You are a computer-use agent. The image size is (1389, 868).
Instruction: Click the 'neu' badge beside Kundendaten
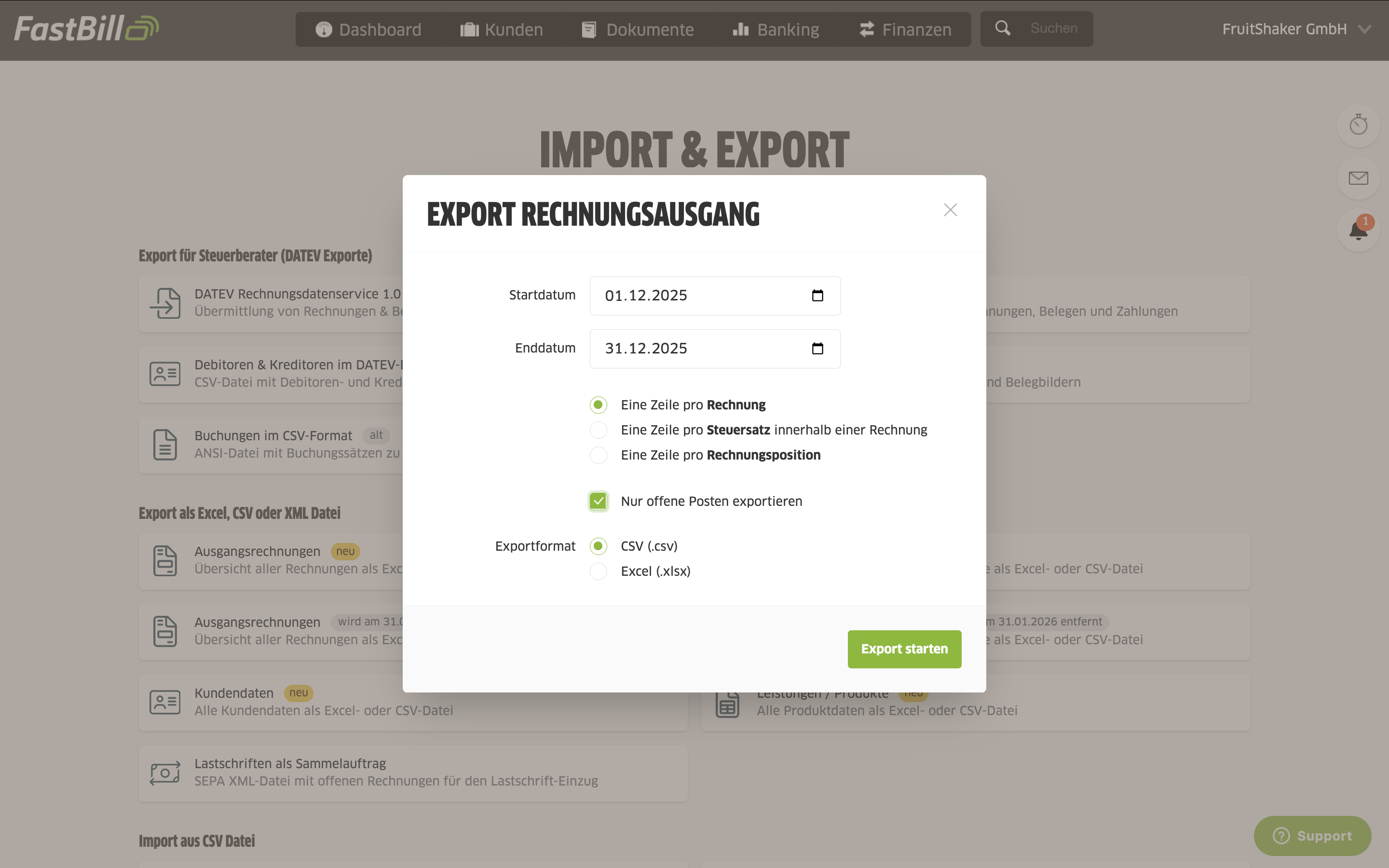299,693
